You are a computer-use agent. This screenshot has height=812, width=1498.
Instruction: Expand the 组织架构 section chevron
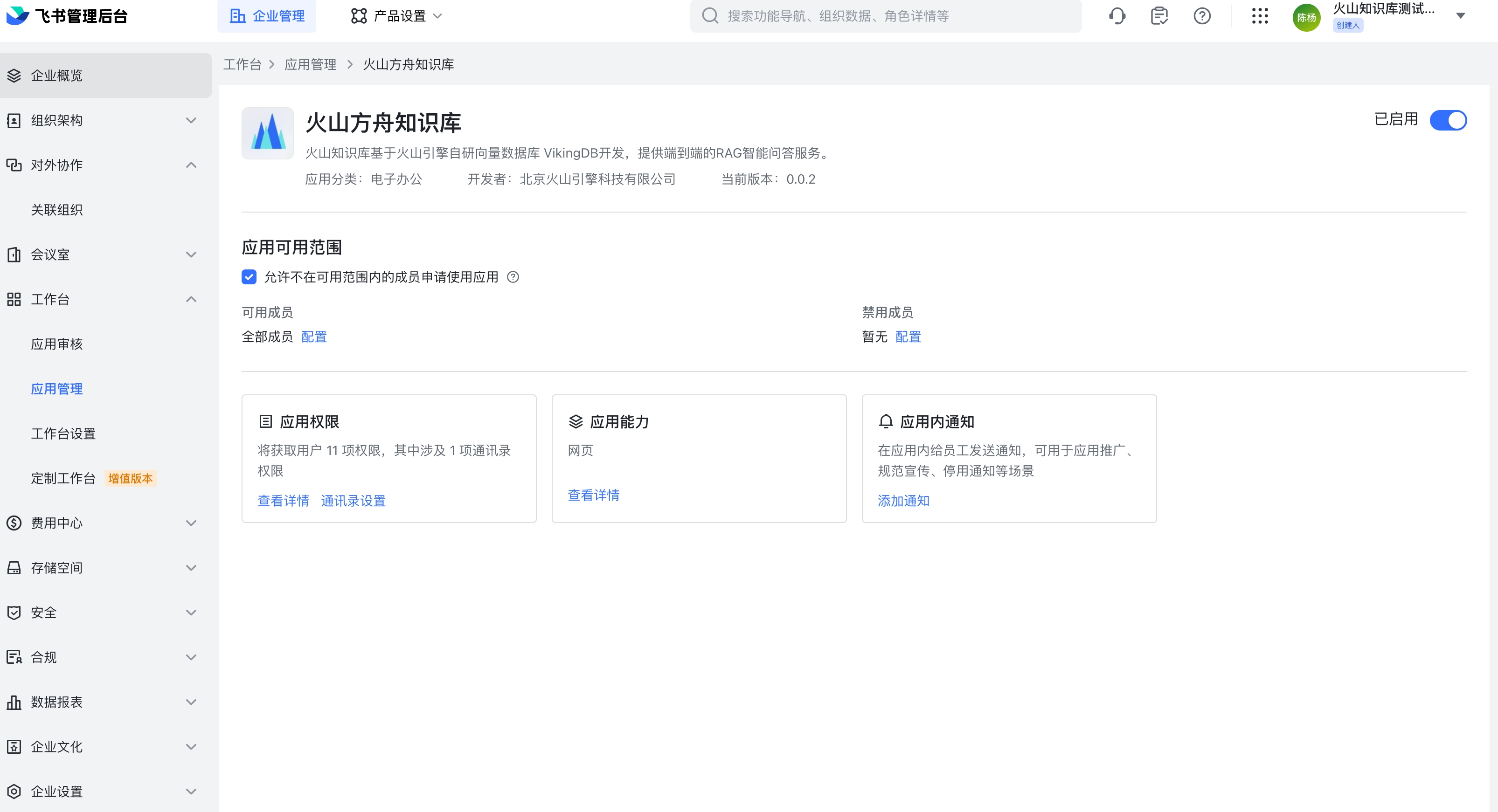pos(191,120)
